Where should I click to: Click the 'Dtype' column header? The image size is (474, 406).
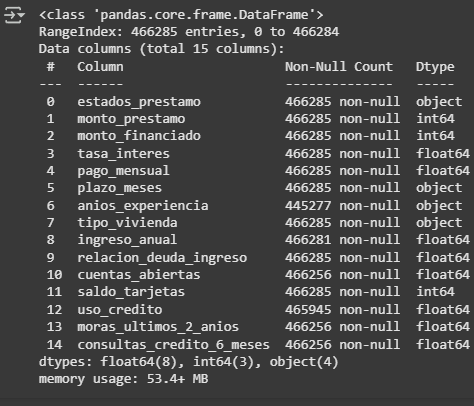click(x=435, y=67)
